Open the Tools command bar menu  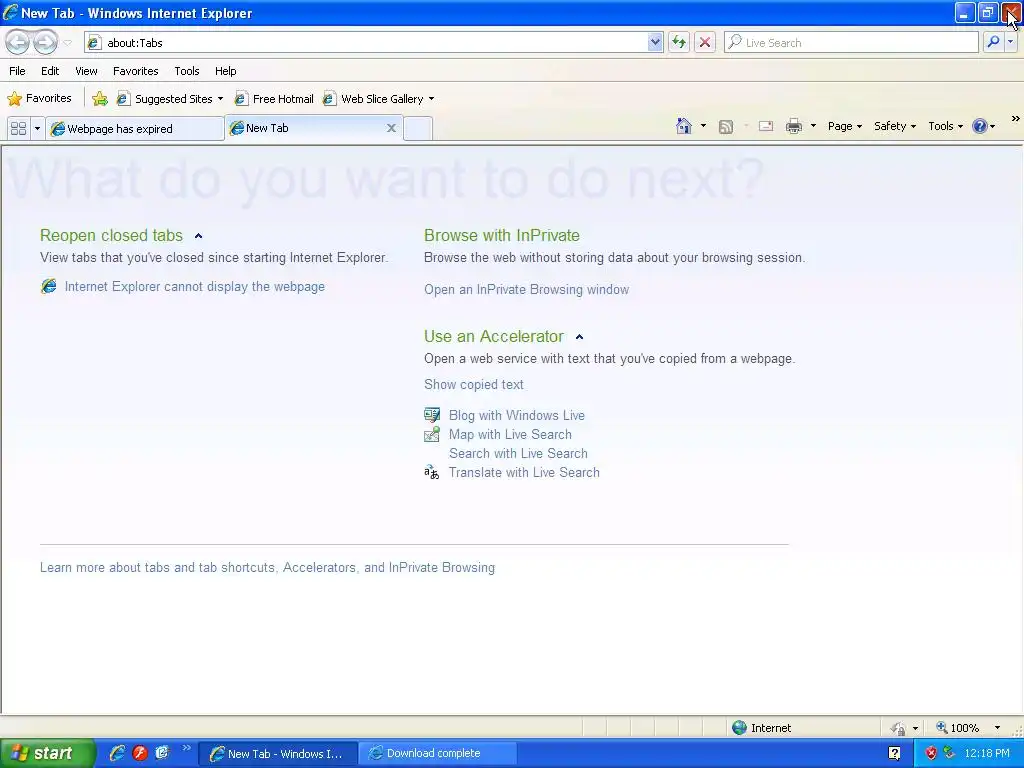coord(945,126)
